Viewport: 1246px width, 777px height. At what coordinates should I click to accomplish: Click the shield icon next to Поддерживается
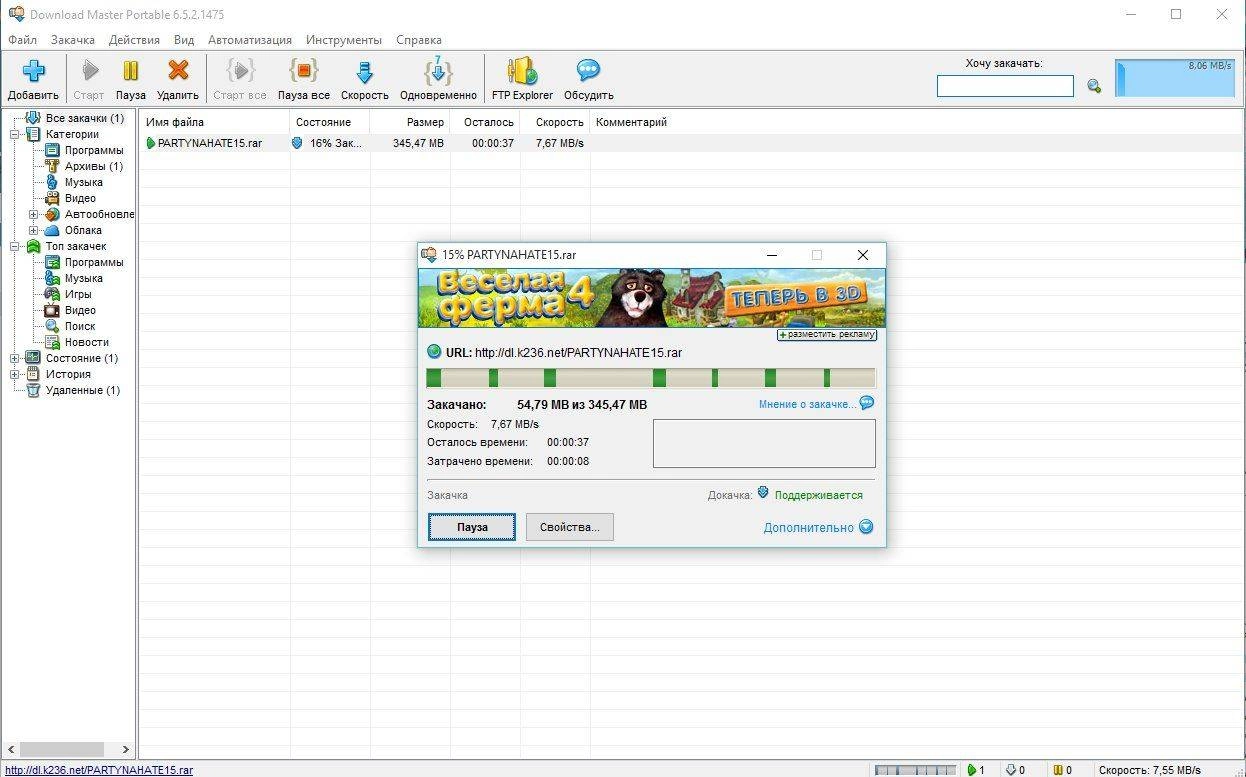[x=763, y=493]
